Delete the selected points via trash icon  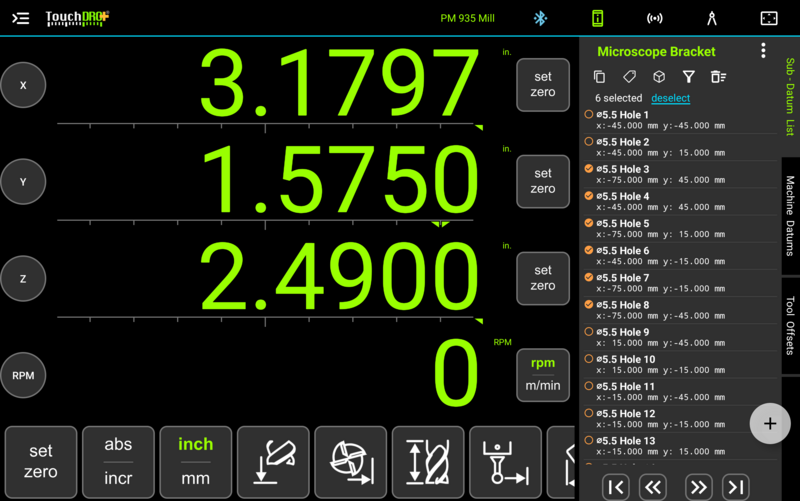(x=718, y=77)
